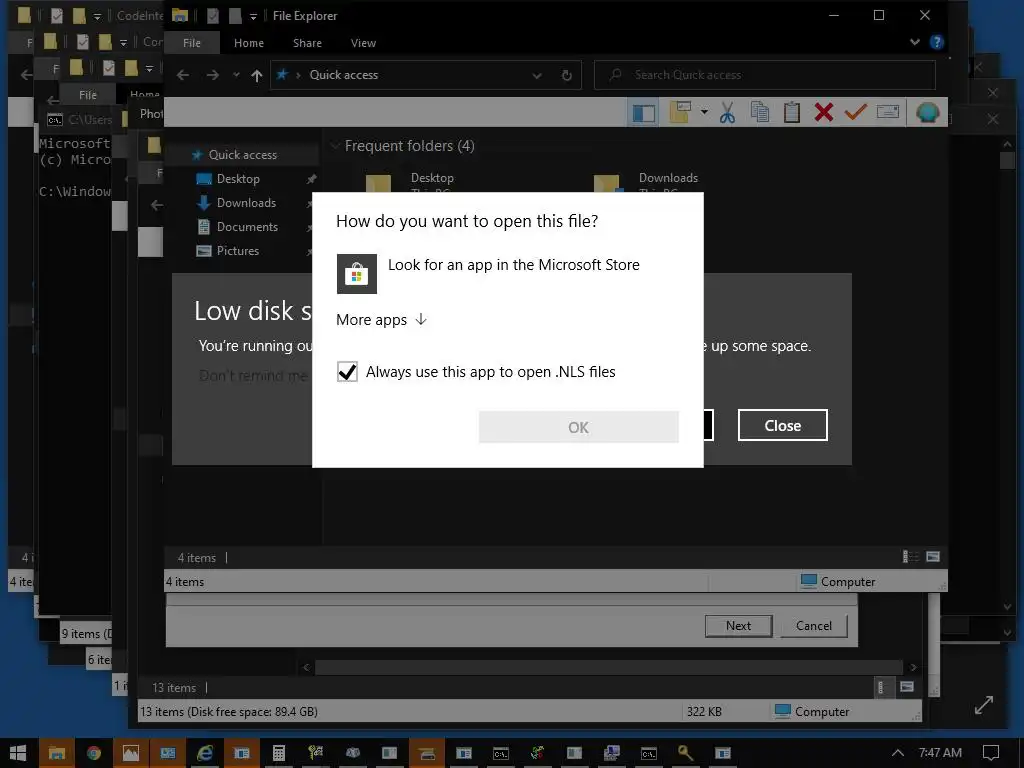Click the folder view options toolbar icon
The height and width of the screenshot is (768, 1024).
[x=680, y=112]
